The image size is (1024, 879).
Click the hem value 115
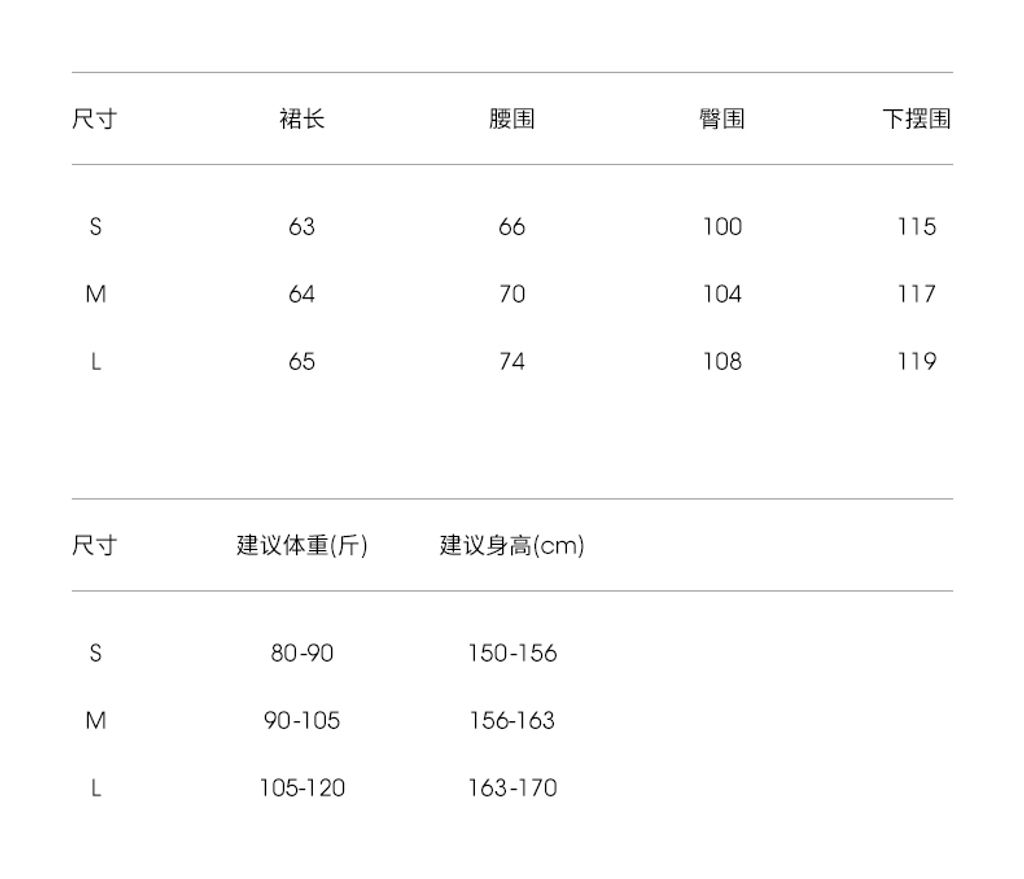tap(916, 227)
